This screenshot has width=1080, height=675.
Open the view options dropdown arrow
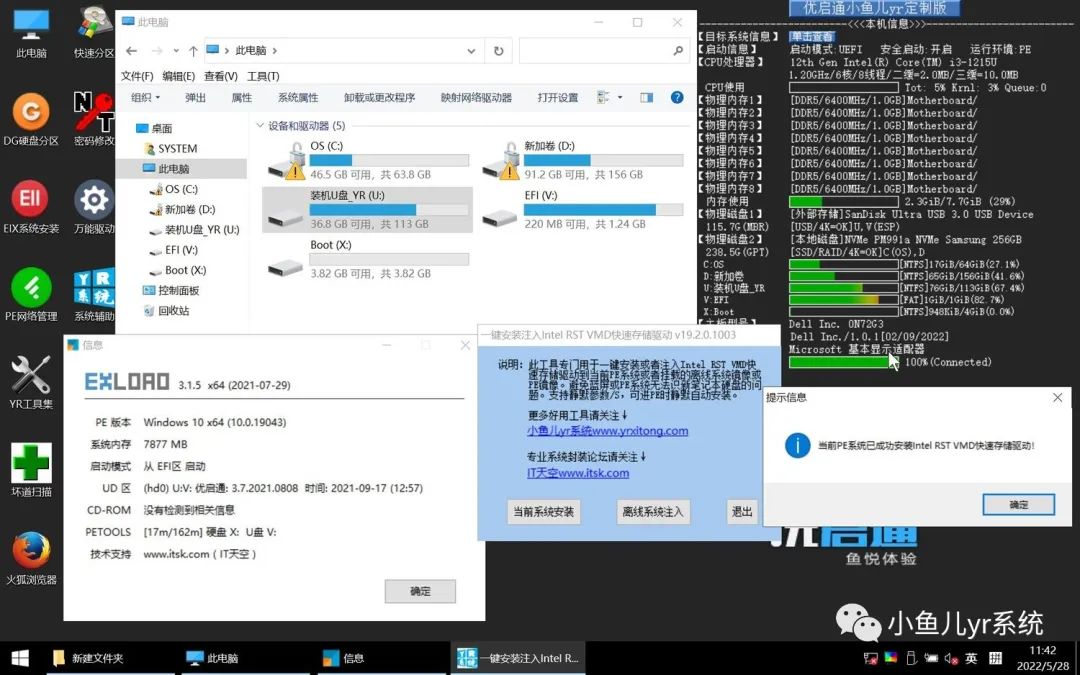pos(620,98)
